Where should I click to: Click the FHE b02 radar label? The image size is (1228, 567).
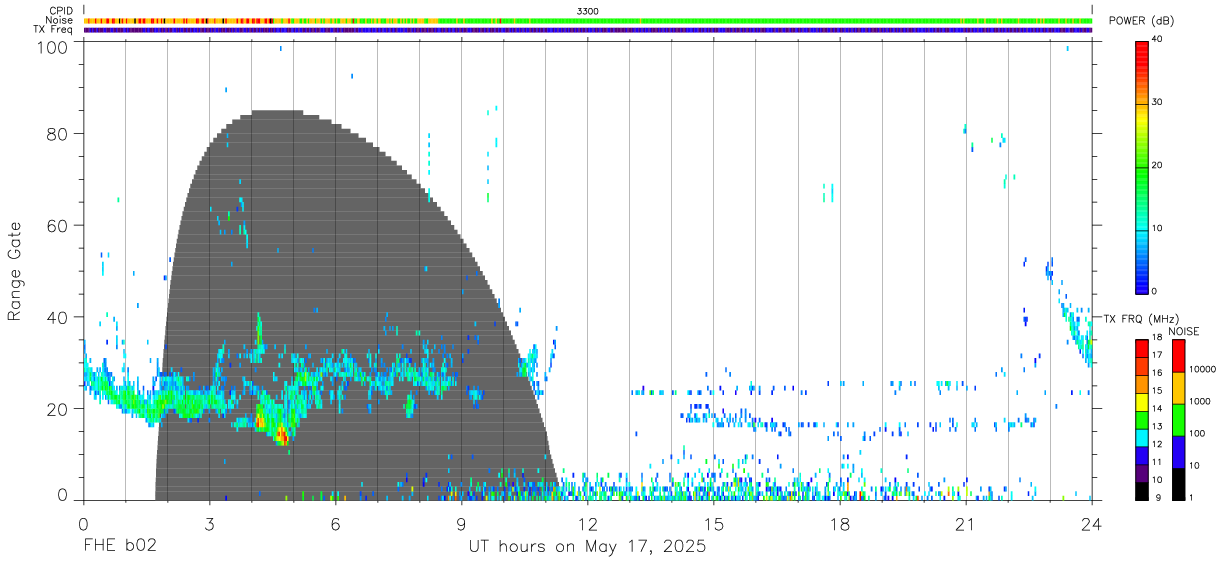pyautogui.click(x=119, y=547)
